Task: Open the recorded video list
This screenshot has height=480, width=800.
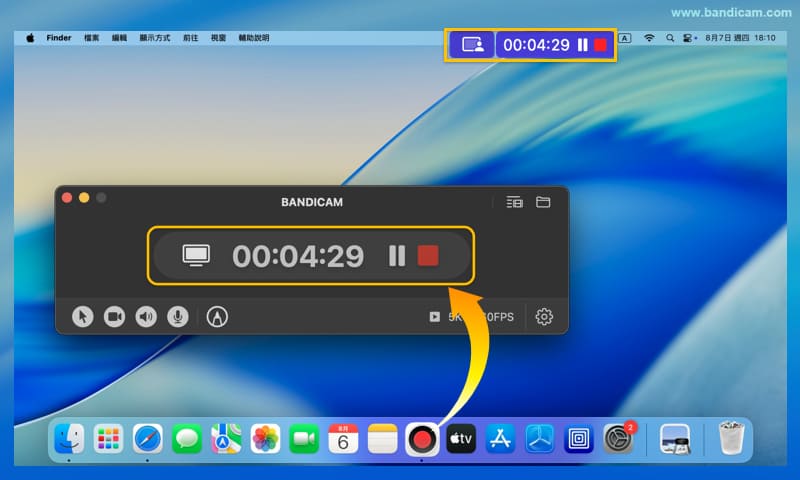Action: (514, 202)
